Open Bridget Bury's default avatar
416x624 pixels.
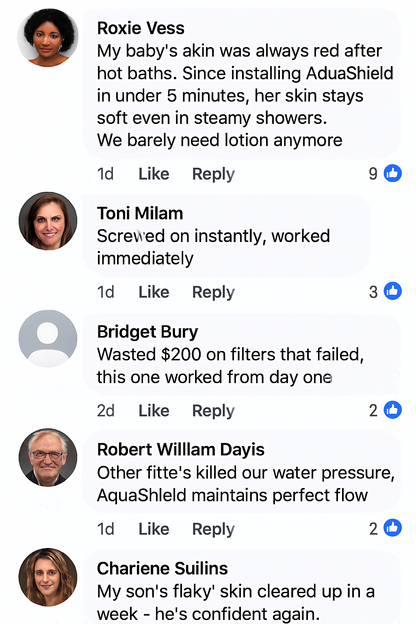(x=48, y=339)
